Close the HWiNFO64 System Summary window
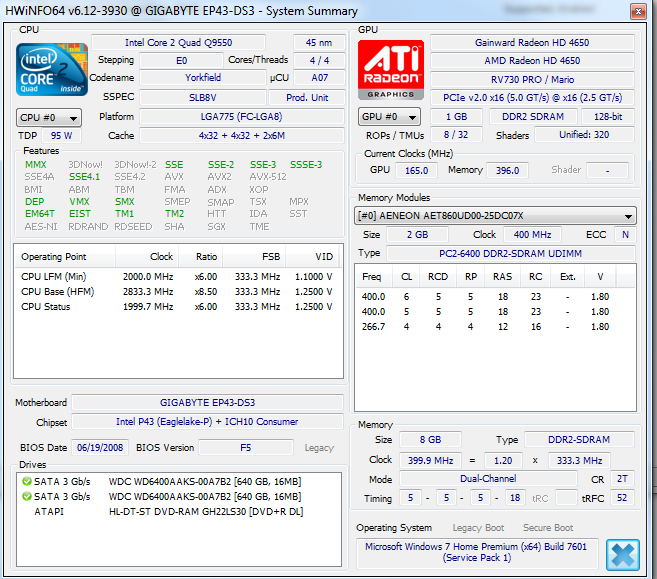The height and width of the screenshot is (579, 657). 638,11
